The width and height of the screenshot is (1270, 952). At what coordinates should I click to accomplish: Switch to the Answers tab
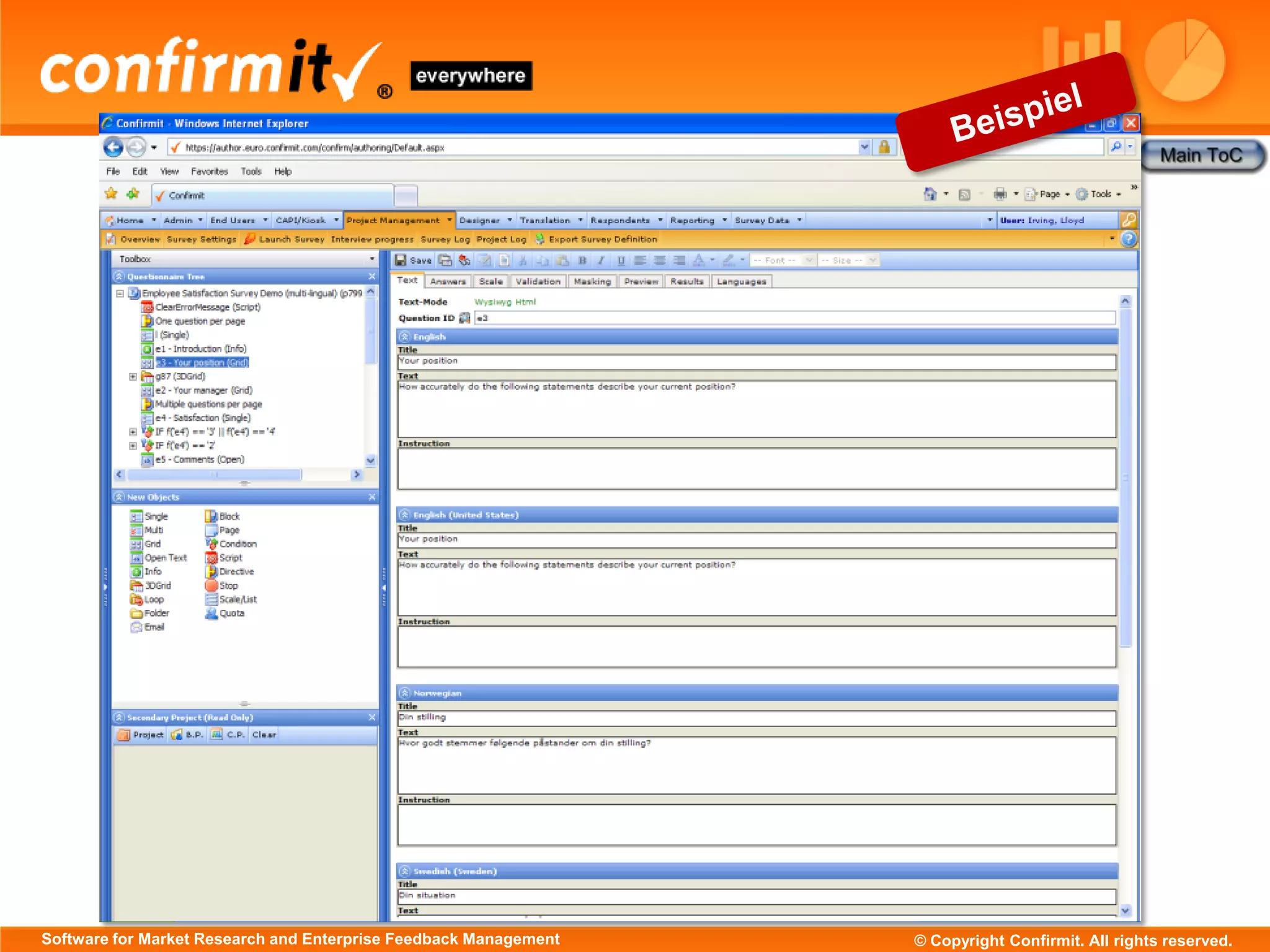point(448,281)
